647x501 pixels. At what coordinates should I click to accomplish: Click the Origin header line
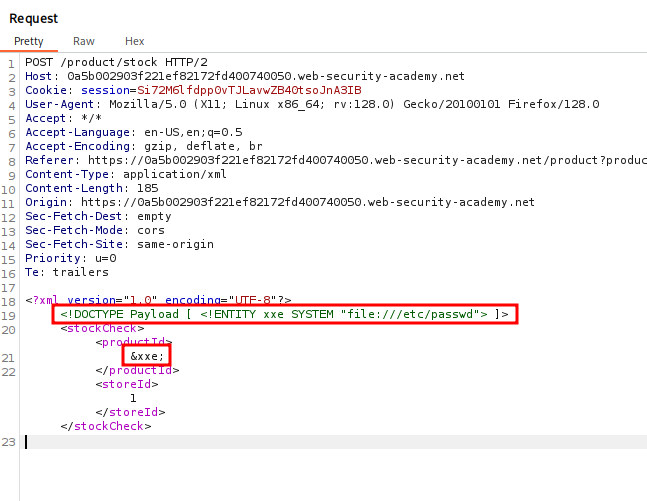pyautogui.click(x=280, y=203)
